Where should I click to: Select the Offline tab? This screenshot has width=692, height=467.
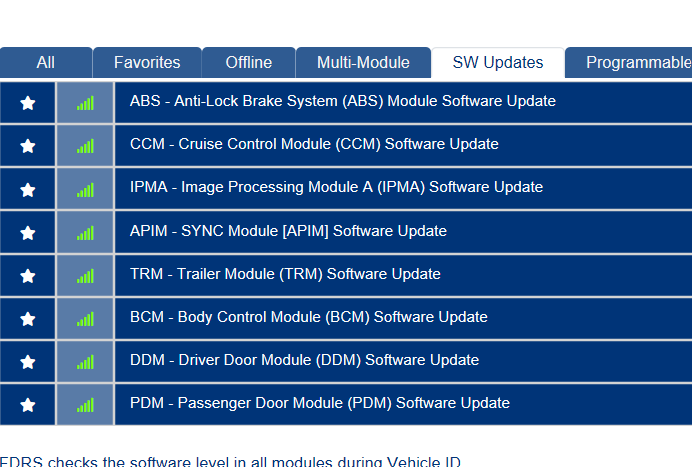[249, 62]
